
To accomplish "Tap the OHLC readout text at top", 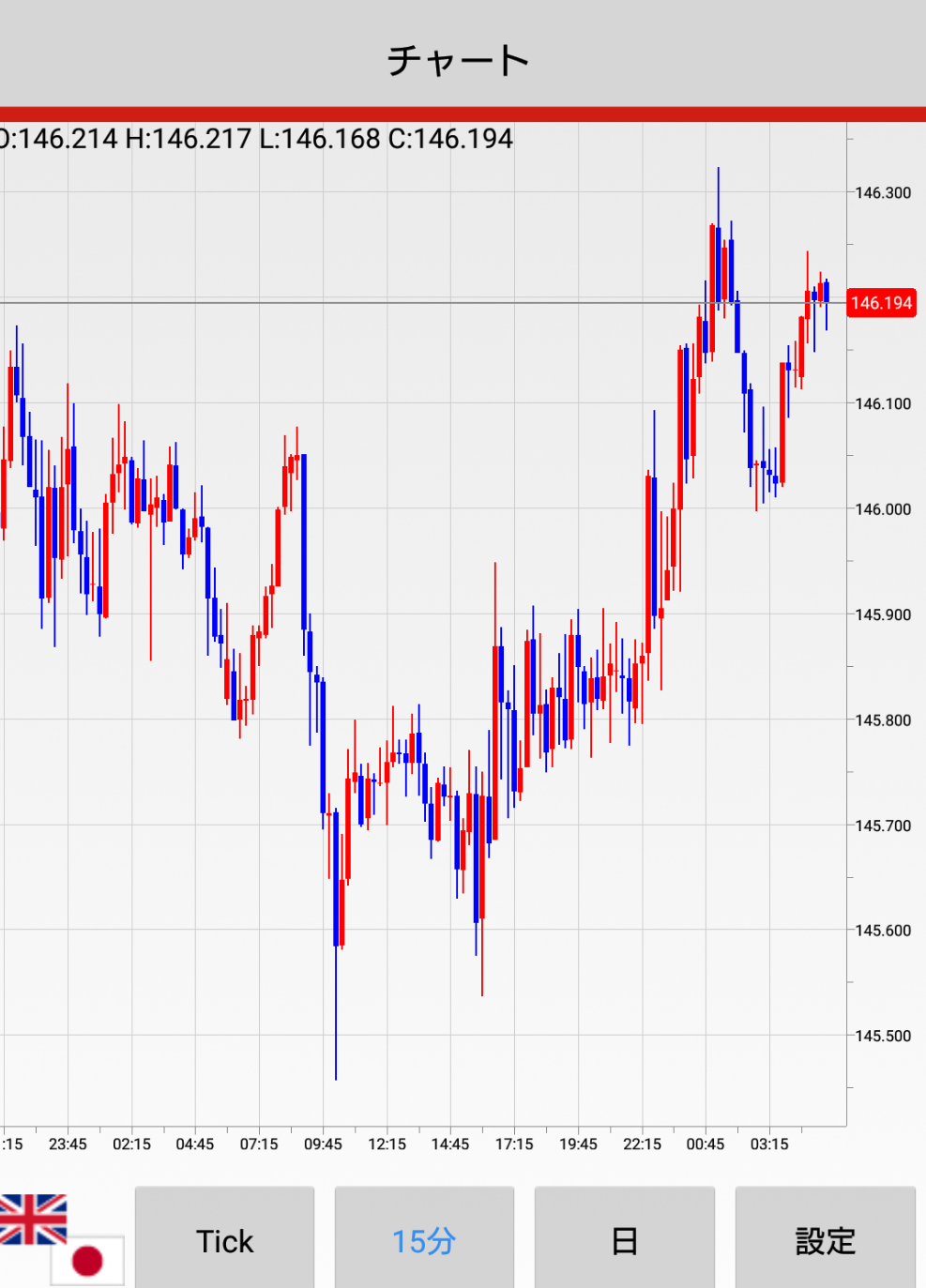I will coord(256,139).
